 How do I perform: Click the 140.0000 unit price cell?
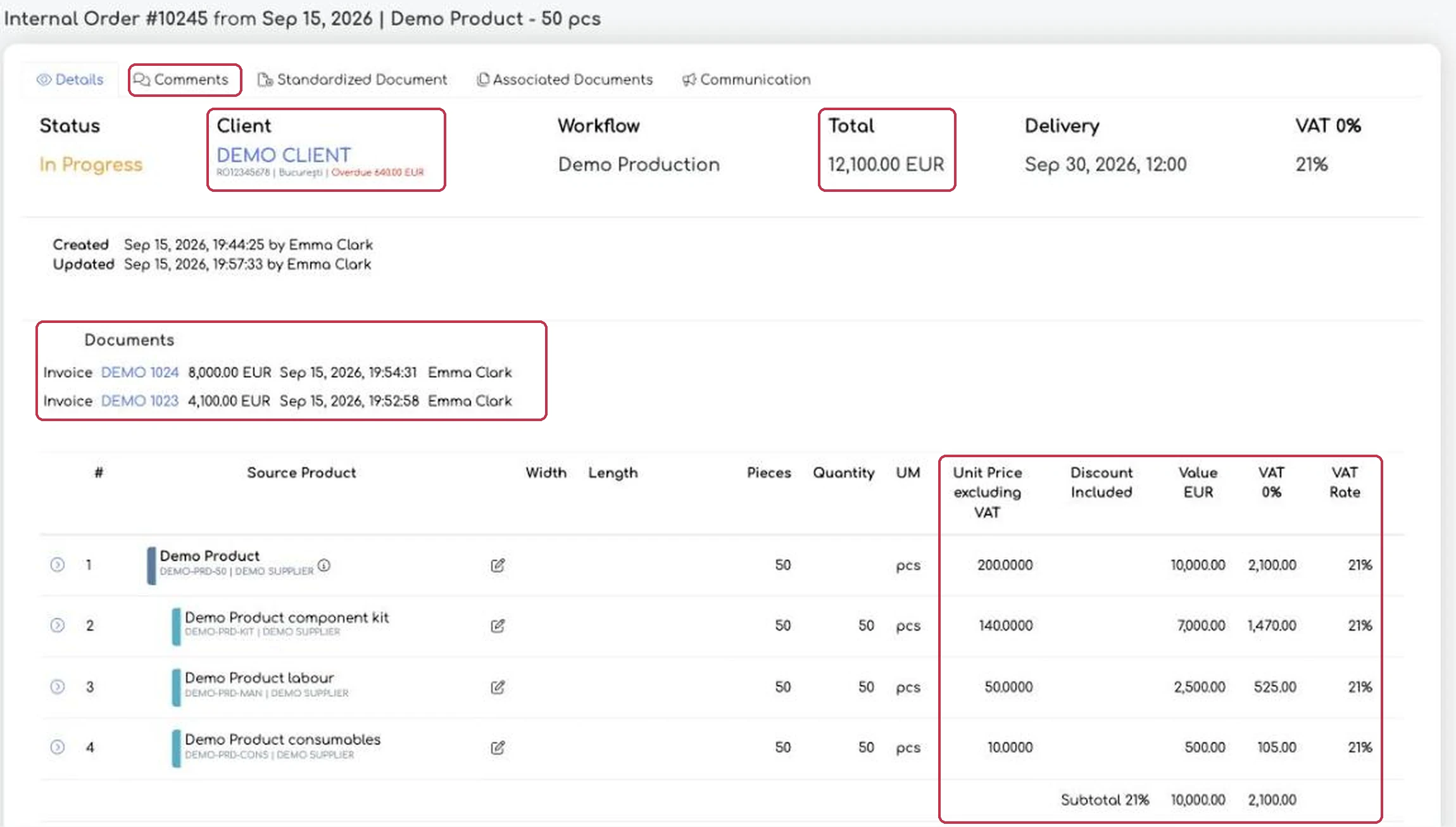click(x=1006, y=626)
